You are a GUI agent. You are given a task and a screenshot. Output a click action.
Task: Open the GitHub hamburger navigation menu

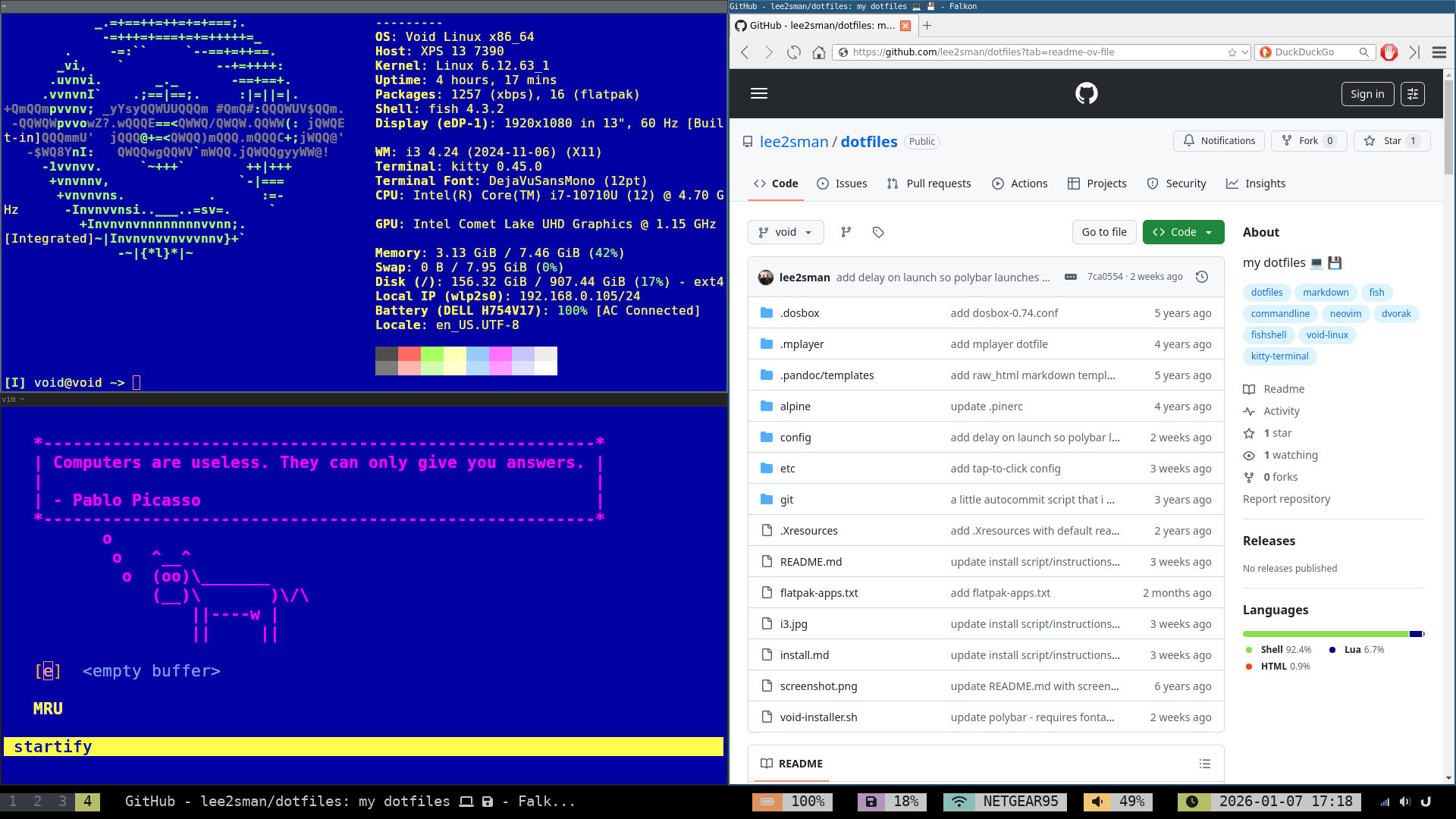[759, 93]
